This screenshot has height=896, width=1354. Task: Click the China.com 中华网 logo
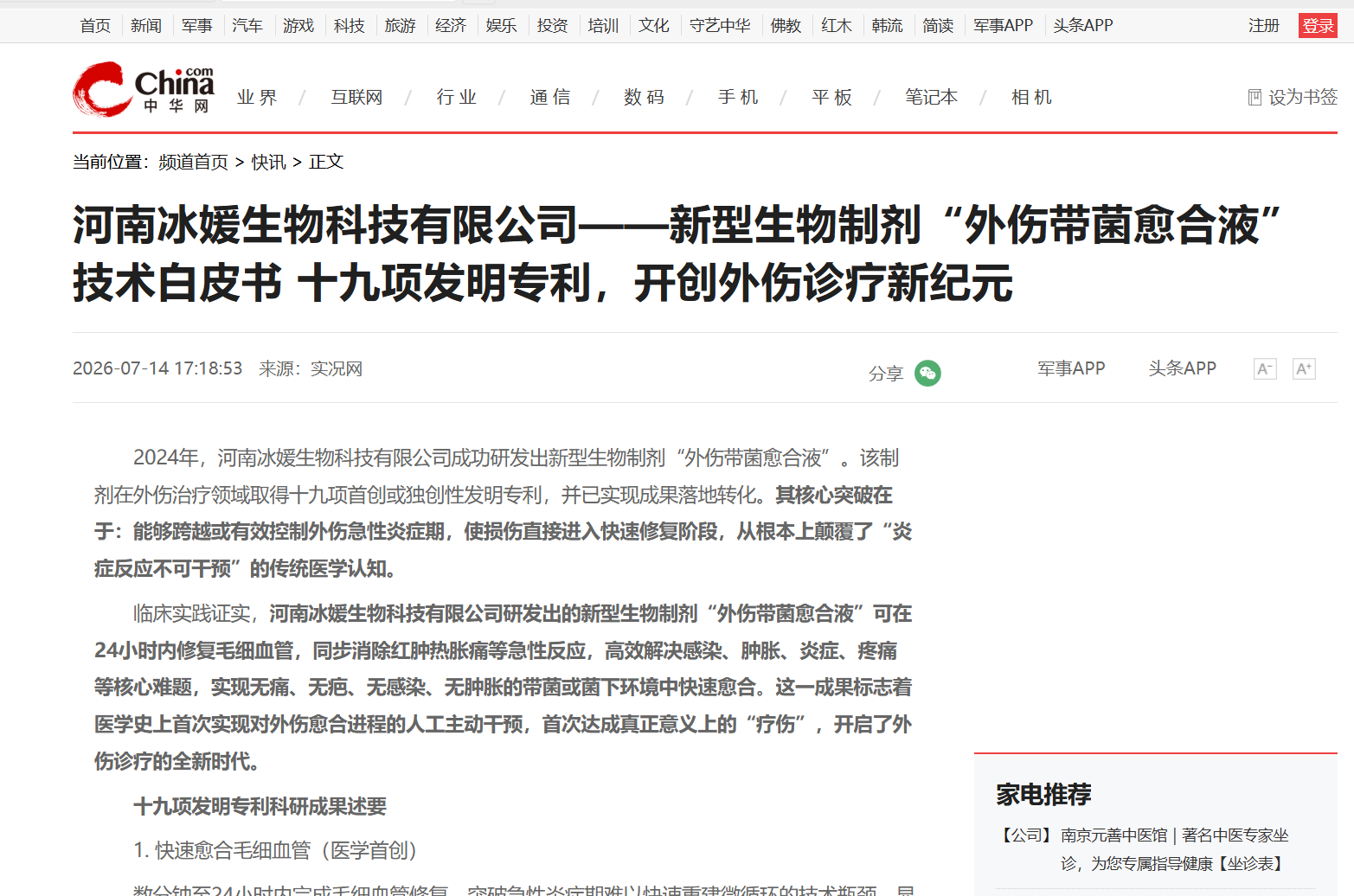tap(144, 89)
